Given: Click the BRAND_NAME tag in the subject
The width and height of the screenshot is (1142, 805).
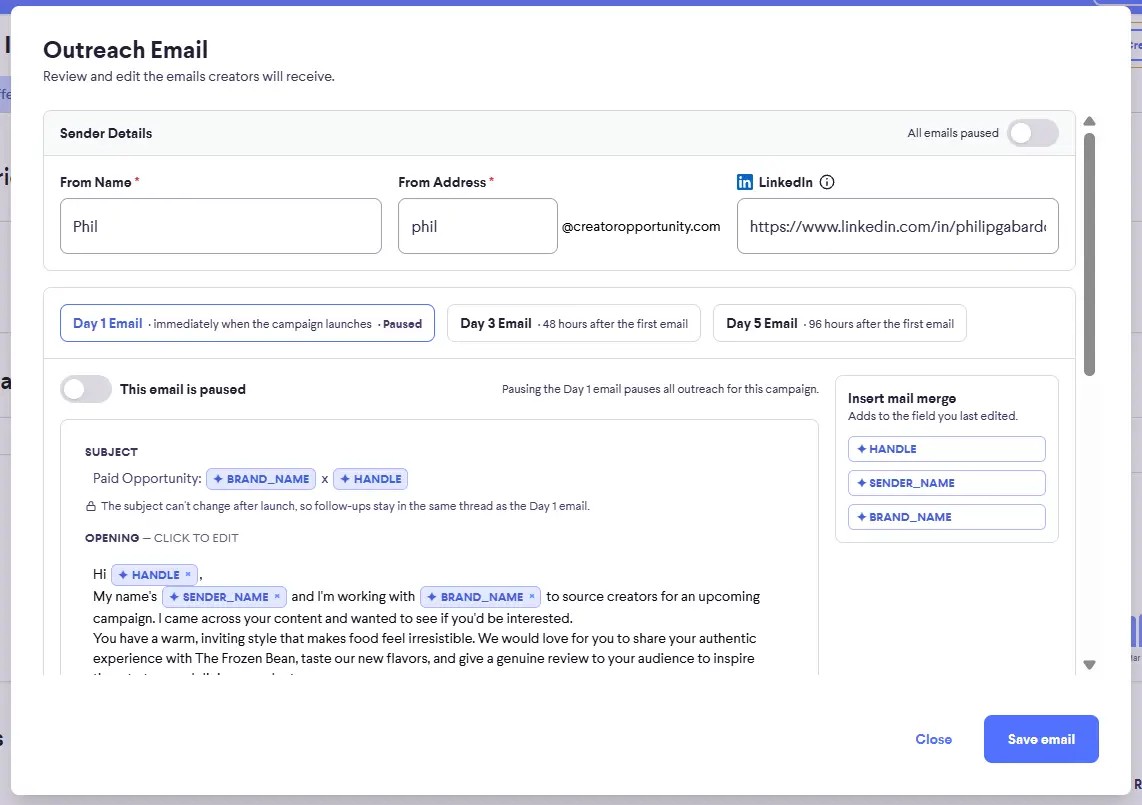Looking at the screenshot, I should tap(261, 479).
